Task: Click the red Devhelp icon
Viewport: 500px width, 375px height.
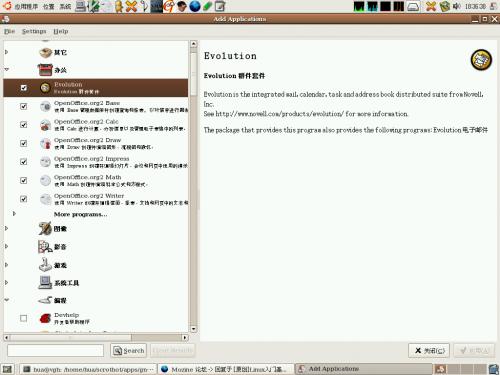Action: [x=45, y=318]
